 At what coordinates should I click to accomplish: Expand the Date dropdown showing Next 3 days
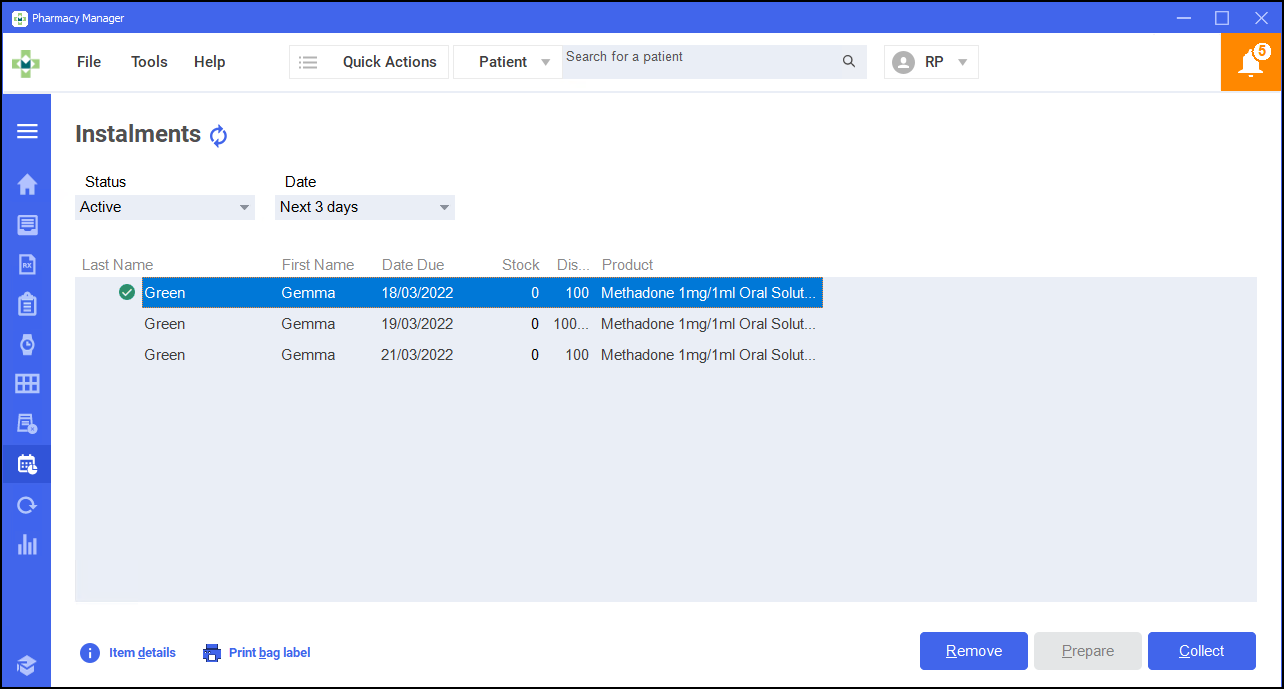tap(364, 207)
